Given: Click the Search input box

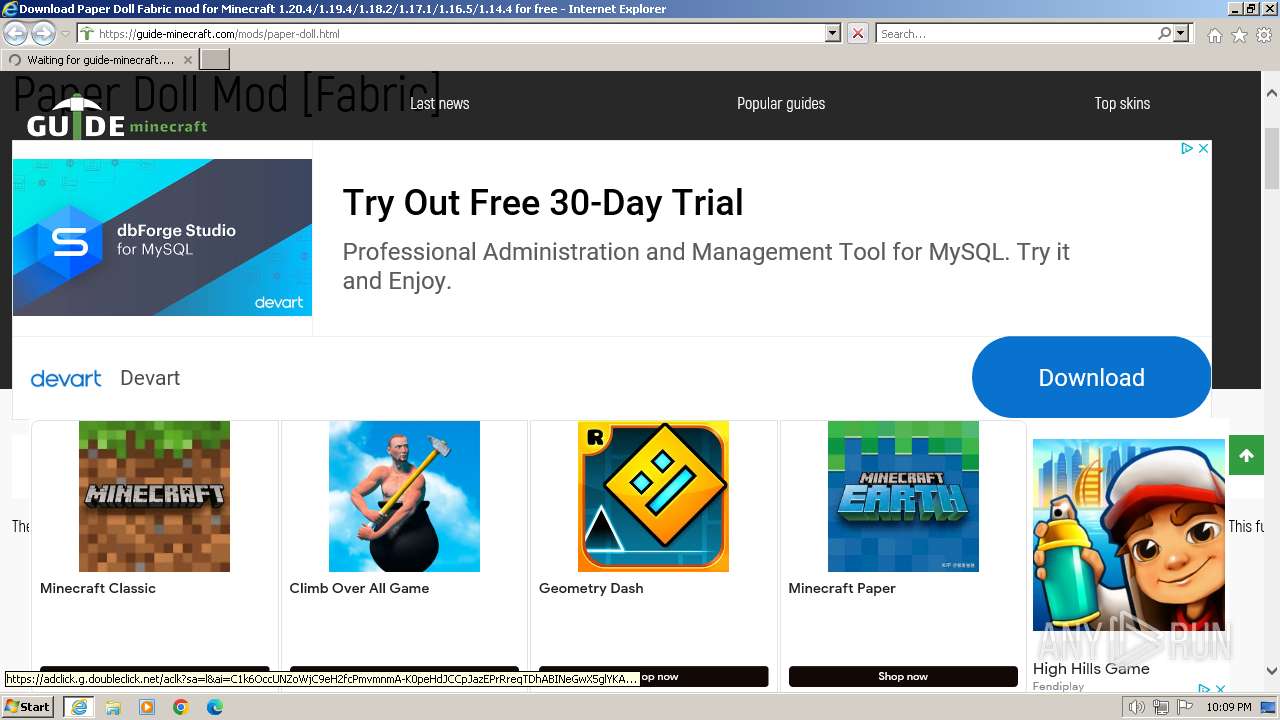Looking at the screenshot, I should tap(1016, 33).
